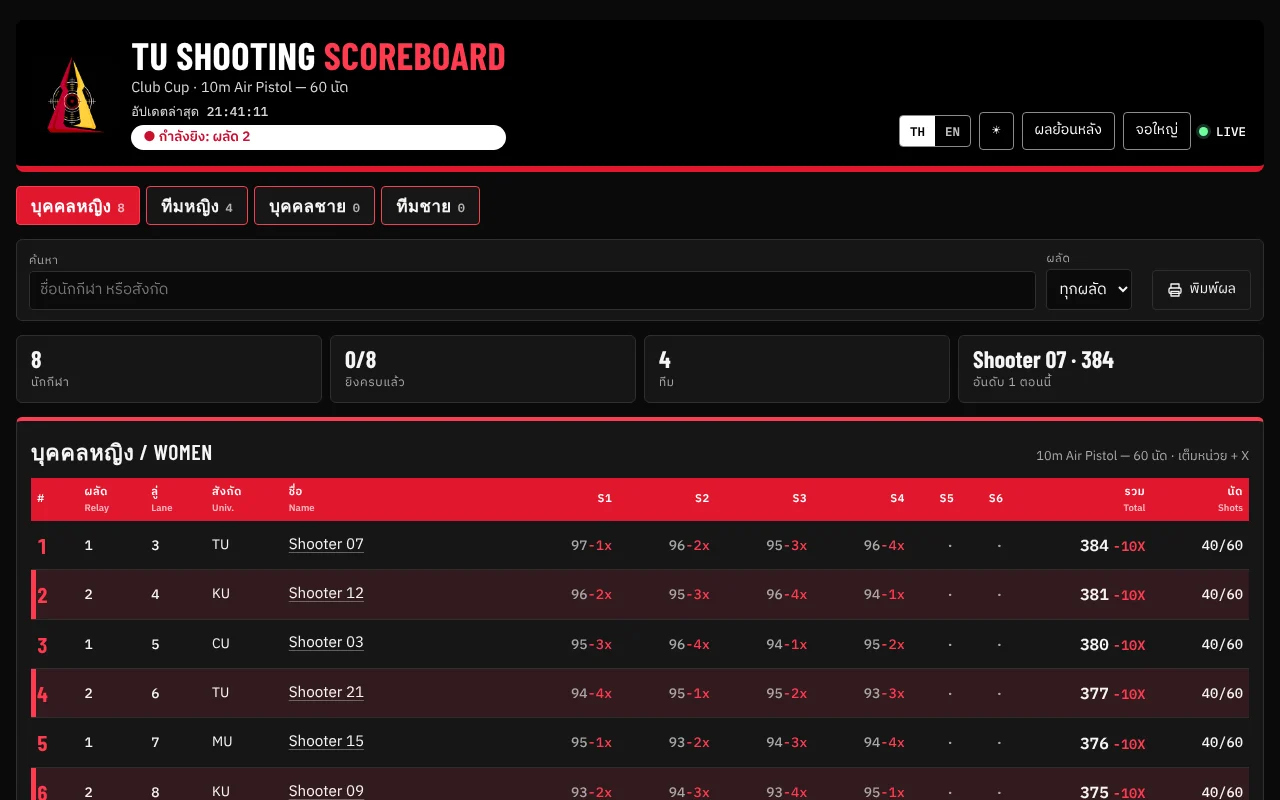Click the ผลย้อนหลัง button
The height and width of the screenshot is (800, 1280).
pos(1068,131)
